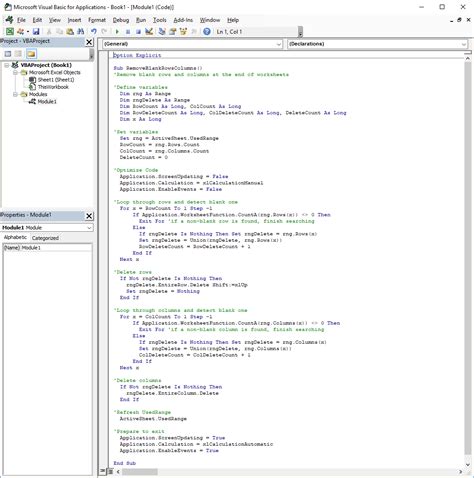Open the Help menu

[233, 20]
